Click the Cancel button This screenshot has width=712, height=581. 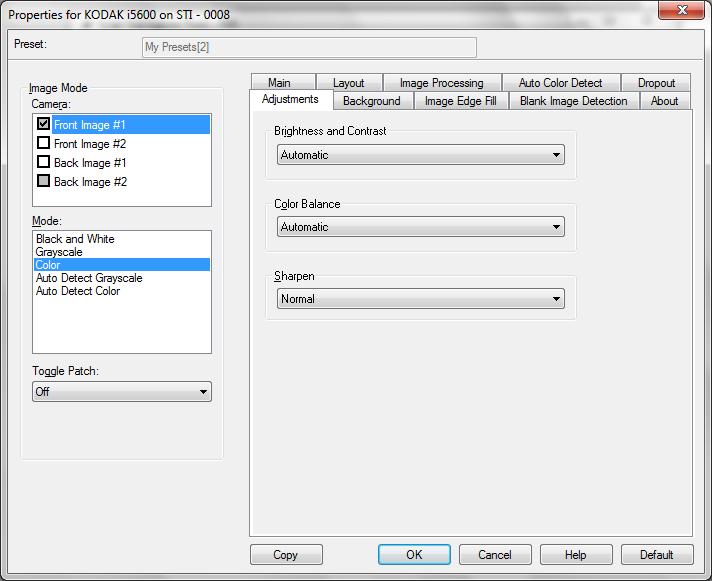click(x=495, y=555)
